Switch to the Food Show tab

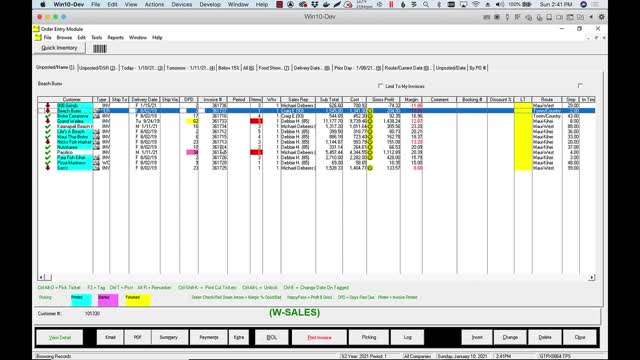274,68
